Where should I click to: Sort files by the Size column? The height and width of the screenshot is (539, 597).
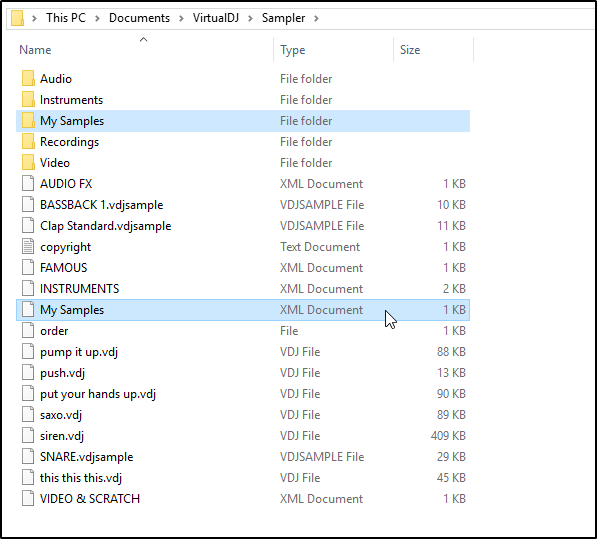click(x=434, y=49)
